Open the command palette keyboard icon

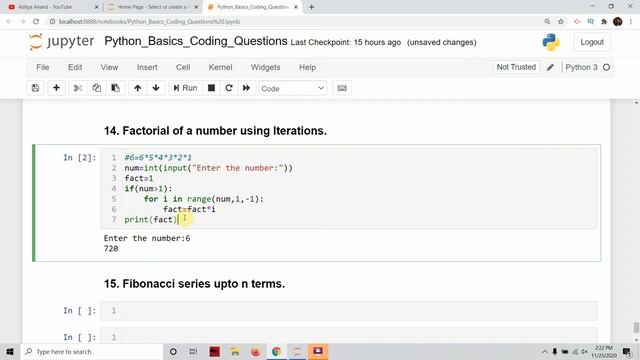(x=342, y=88)
